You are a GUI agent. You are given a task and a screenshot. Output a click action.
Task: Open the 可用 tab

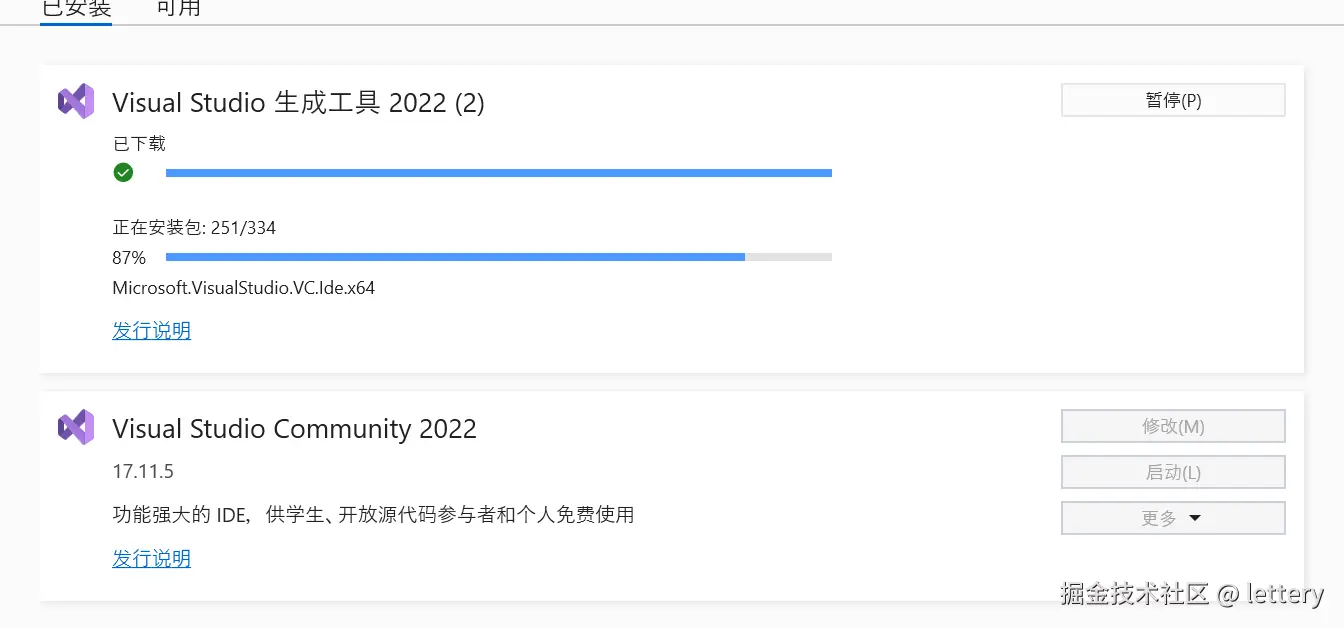coord(179,9)
